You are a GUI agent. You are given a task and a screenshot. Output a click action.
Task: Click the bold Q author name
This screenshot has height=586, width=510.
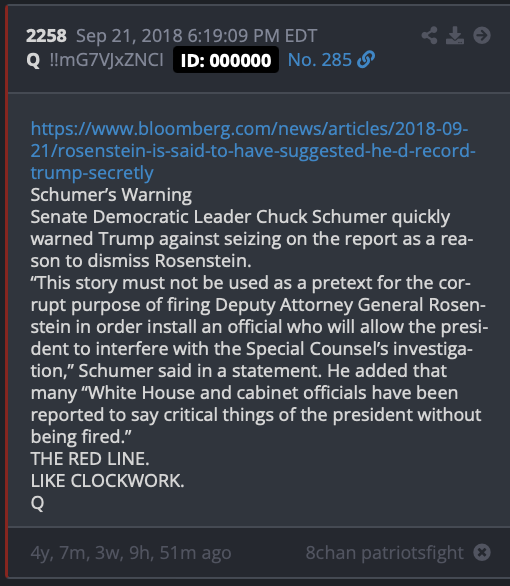pyautogui.click(x=33, y=60)
